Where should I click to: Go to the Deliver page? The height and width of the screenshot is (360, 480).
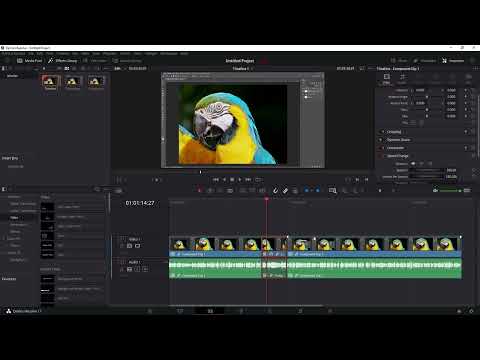point(330,311)
